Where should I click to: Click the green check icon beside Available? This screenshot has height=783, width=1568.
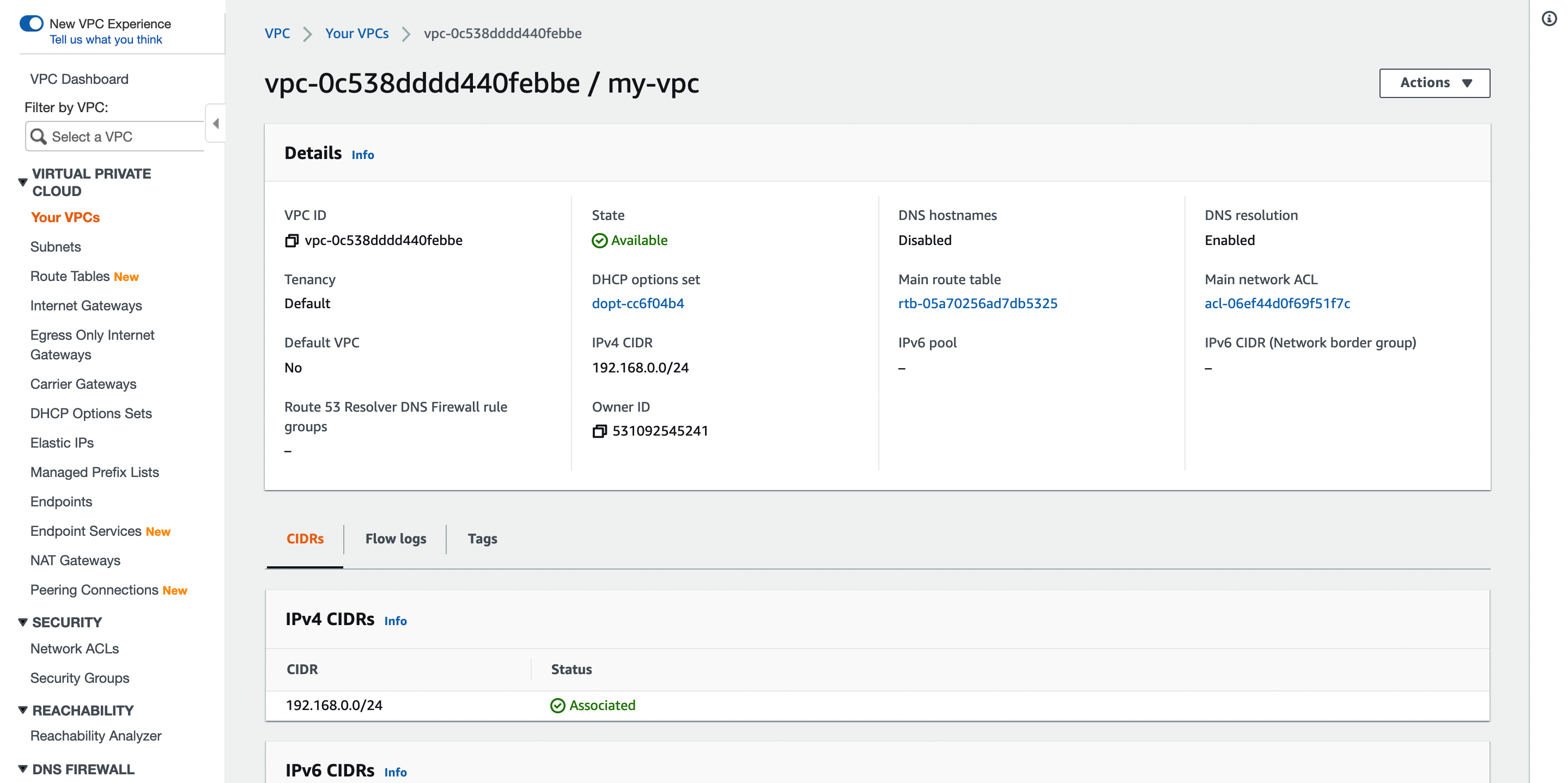(599, 240)
